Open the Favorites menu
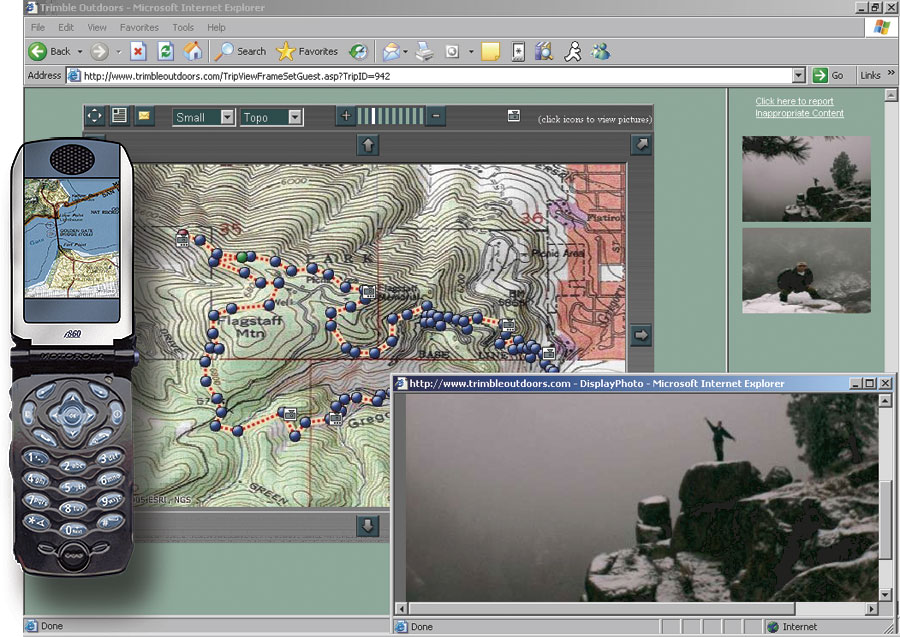 (139, 27)
